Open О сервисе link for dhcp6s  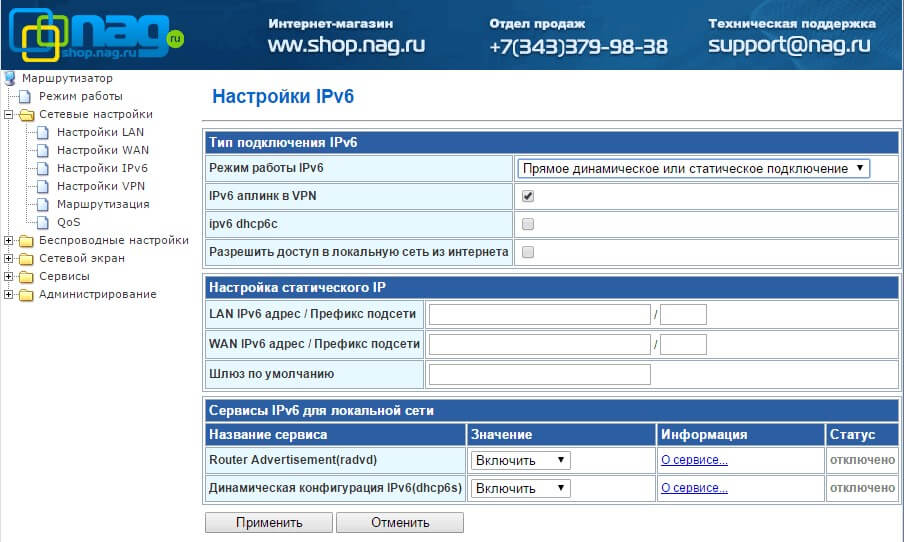click(694, 488)
